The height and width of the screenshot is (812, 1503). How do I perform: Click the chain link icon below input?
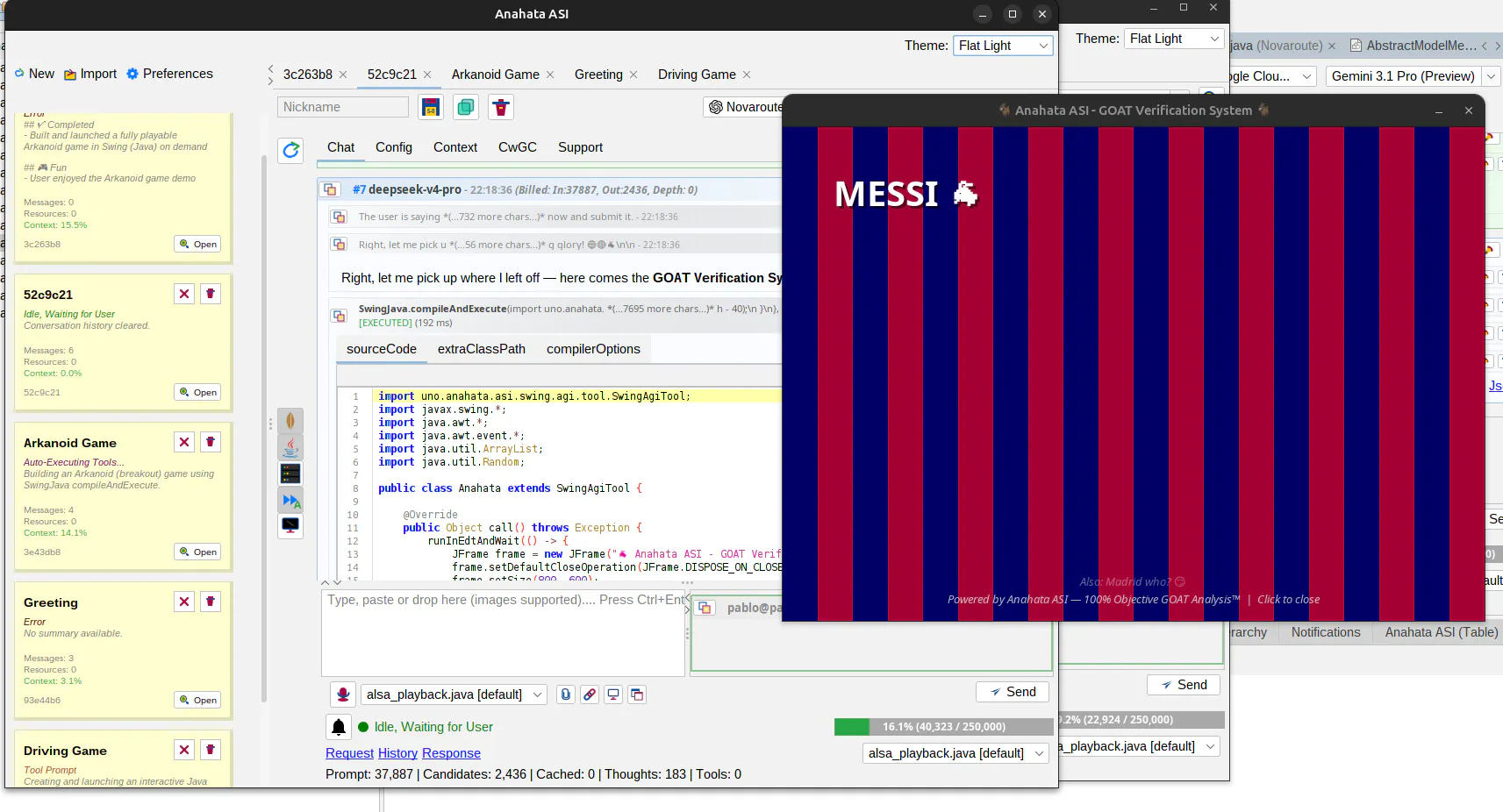click(590, 694)
